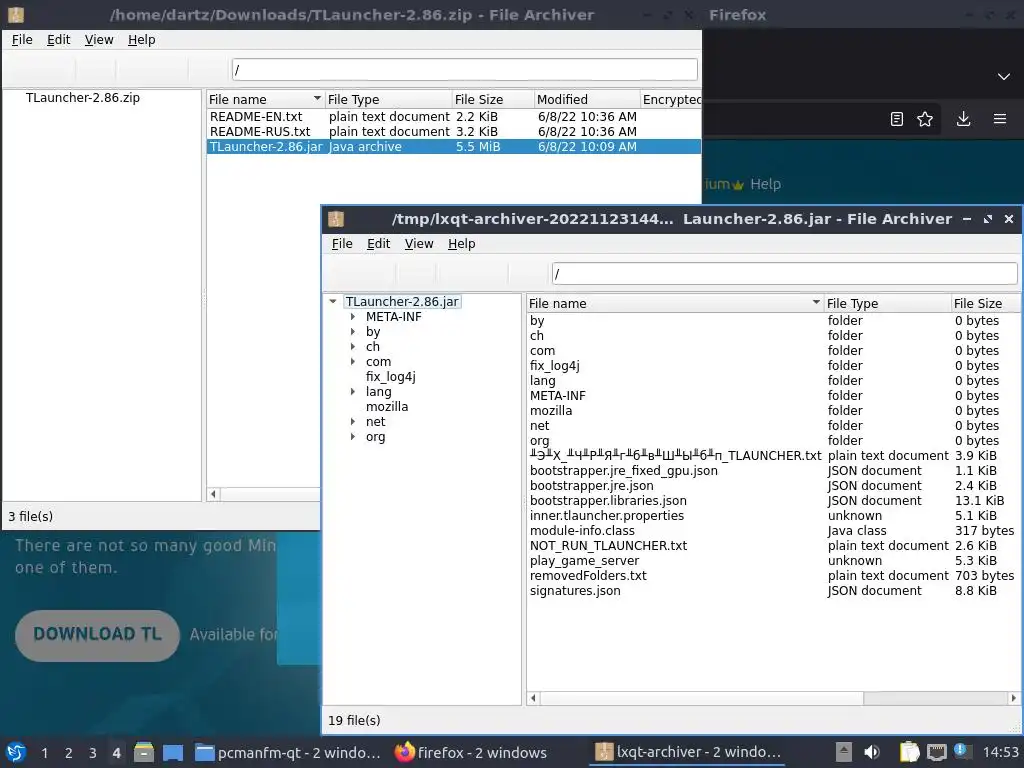
Task: Open the volume speaker tray icon
Action: 872,752
